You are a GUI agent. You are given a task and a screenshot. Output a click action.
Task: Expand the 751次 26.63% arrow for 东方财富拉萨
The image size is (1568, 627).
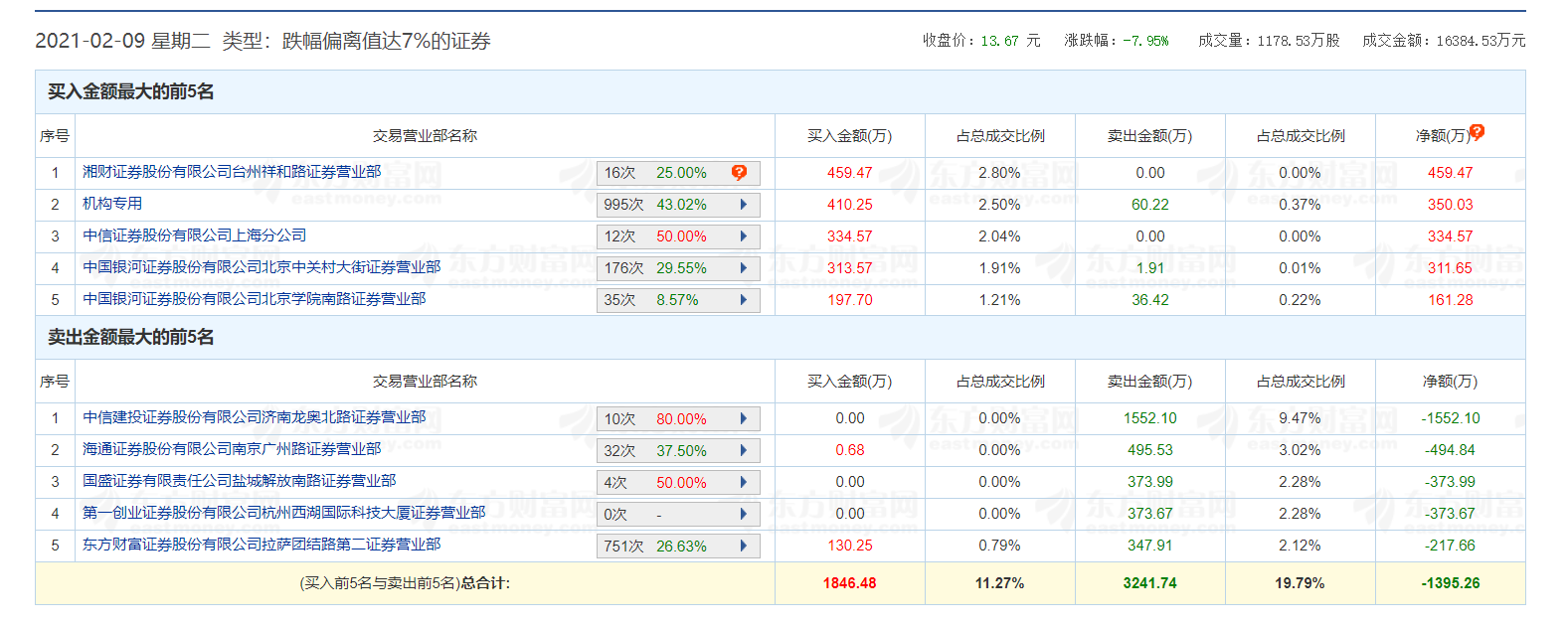(x=743, y=547)
